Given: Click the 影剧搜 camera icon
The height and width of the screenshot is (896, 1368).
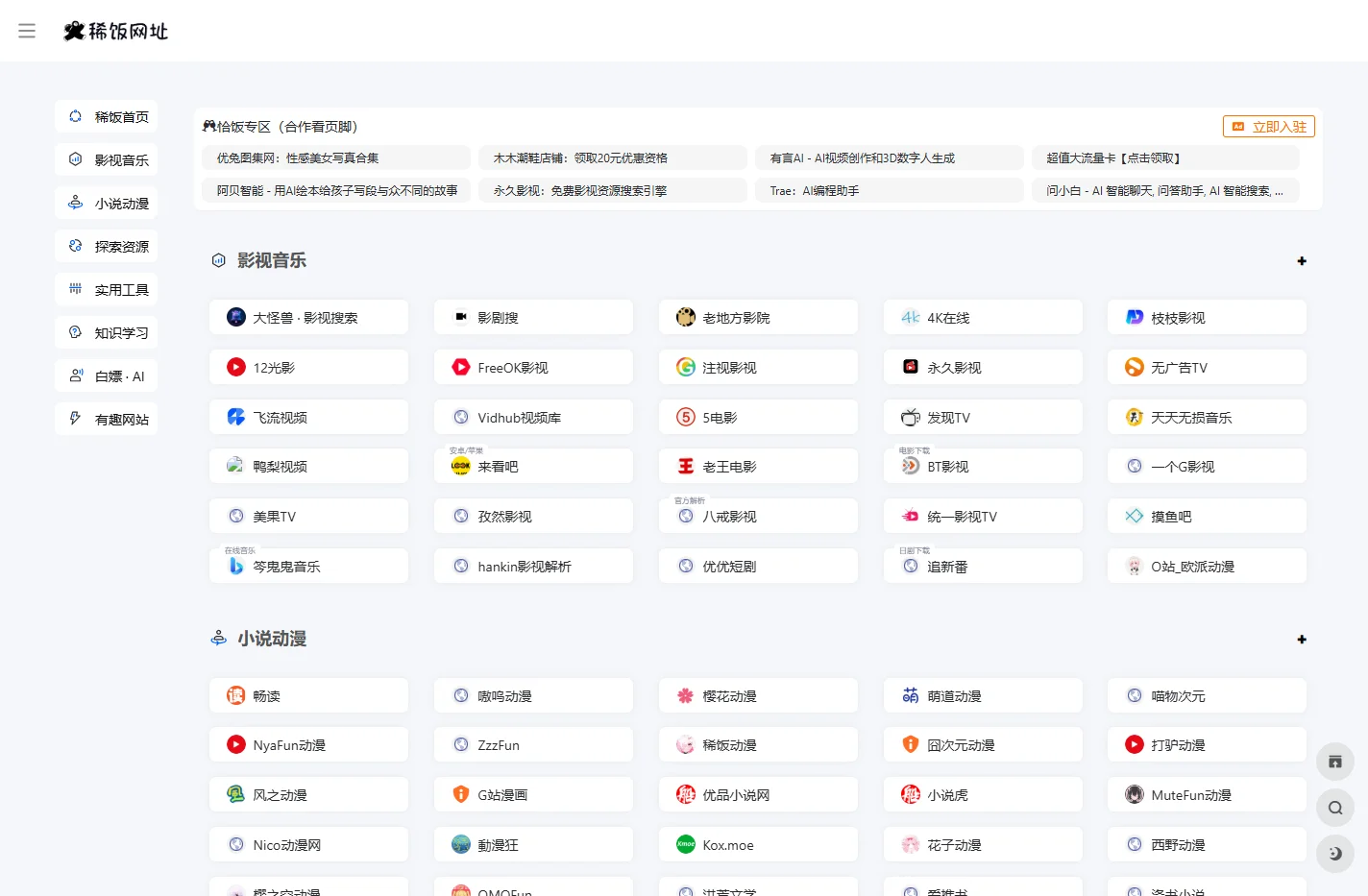Looking at the screenshot, I should (x=461, y=317).
